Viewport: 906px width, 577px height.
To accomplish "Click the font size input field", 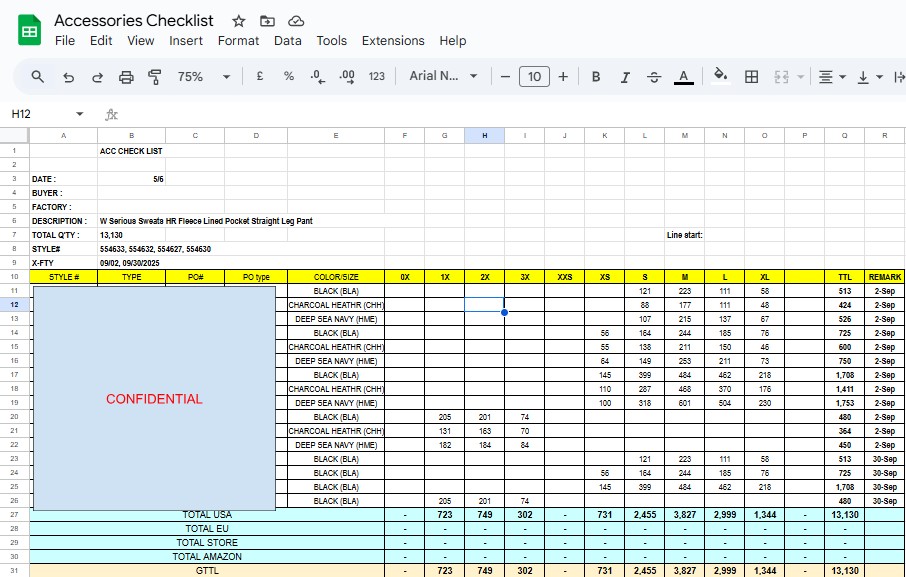I will pyautogui.click(x=534, y=77).
